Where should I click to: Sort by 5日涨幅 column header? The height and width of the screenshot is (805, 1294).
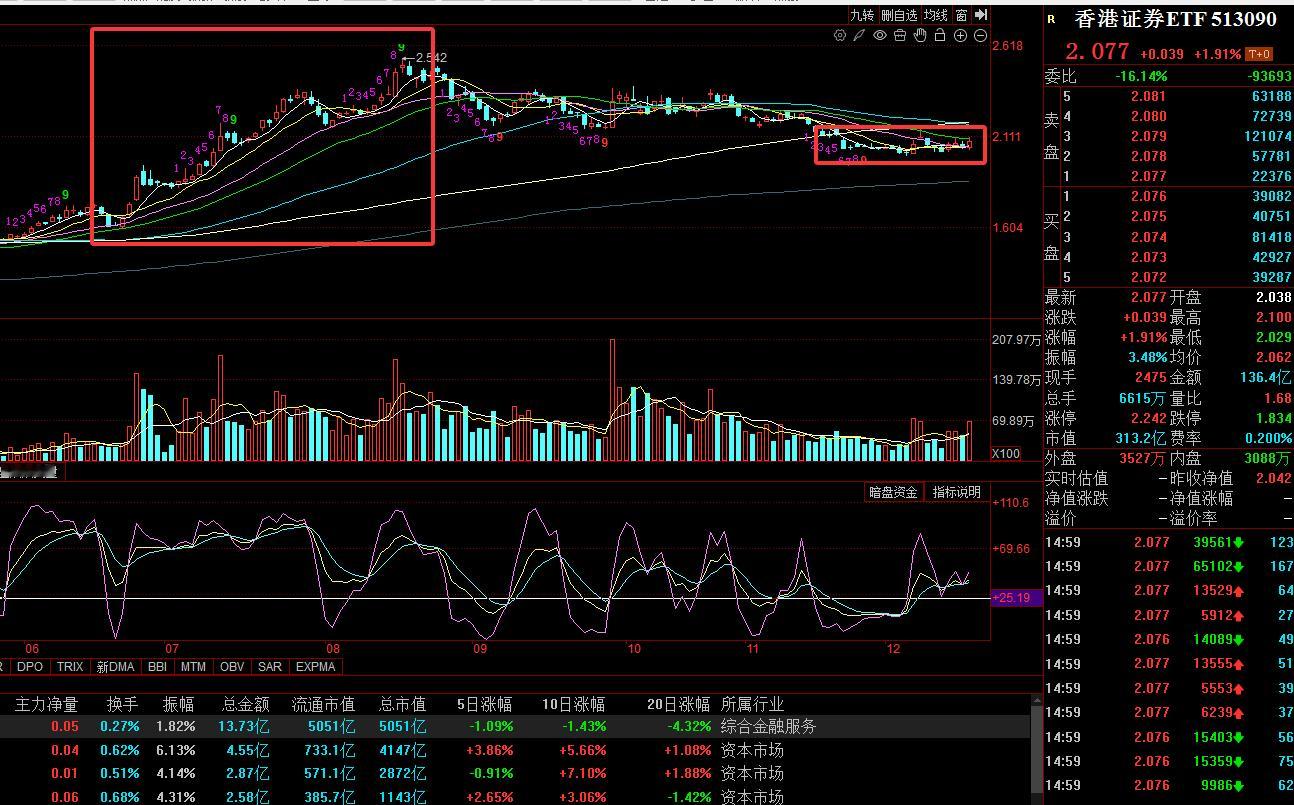click(484, 704)
